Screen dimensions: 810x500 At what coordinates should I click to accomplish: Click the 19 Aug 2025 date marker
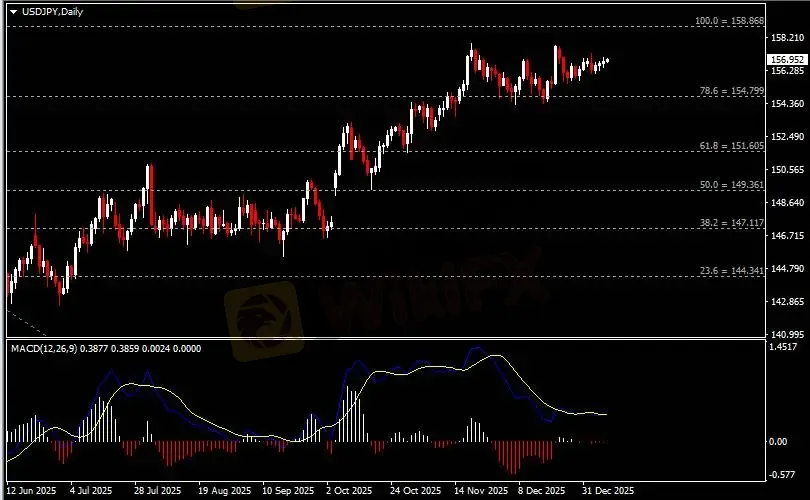point(224,491)
